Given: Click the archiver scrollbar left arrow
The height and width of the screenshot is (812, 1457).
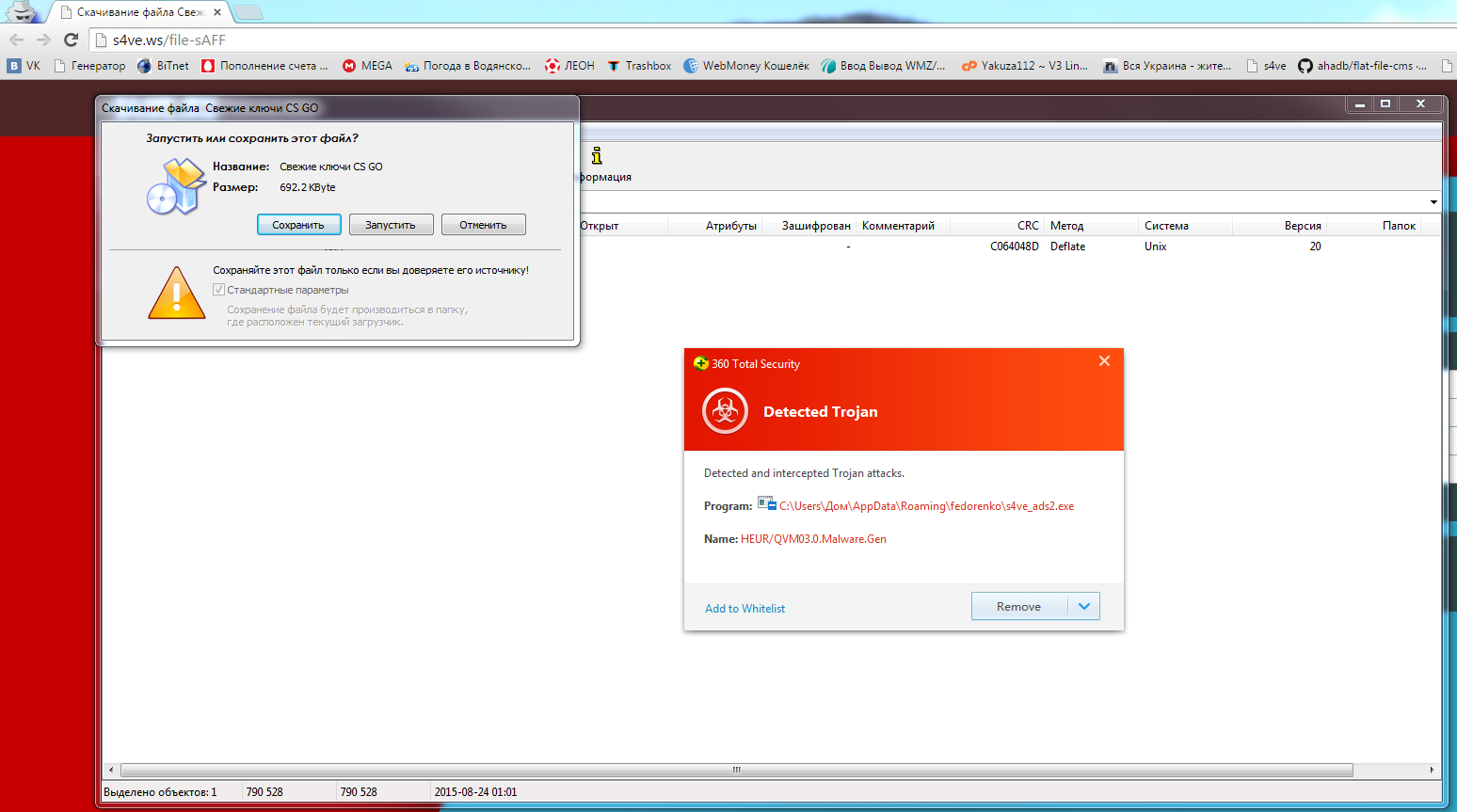Looking at the screenshot, I should (x=111, y=770).
